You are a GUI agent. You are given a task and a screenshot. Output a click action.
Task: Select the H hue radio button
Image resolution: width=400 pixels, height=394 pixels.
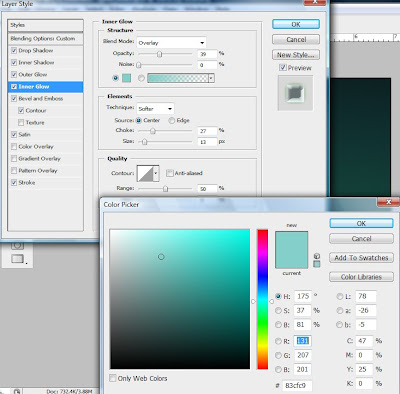click(278, 296)
